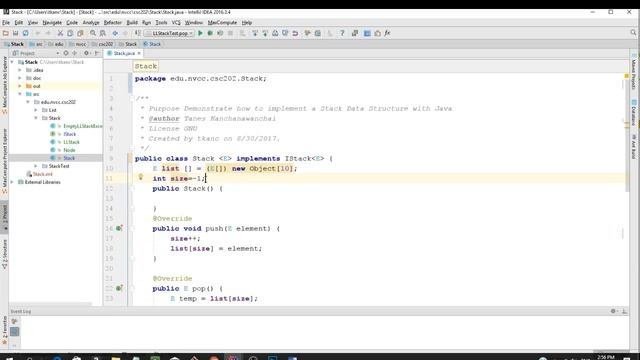Image resolution: width=640 pixels, height=360 pixels.
Task: Close the Stack.java editor tab
Action: click(x=139, y=53)
